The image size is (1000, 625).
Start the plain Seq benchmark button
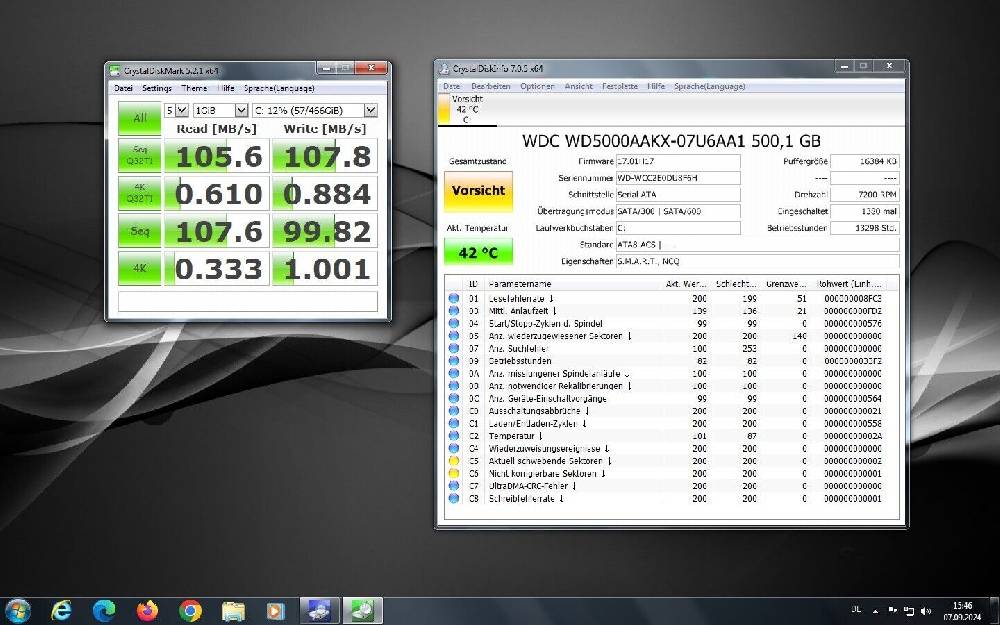coord(139,231)
